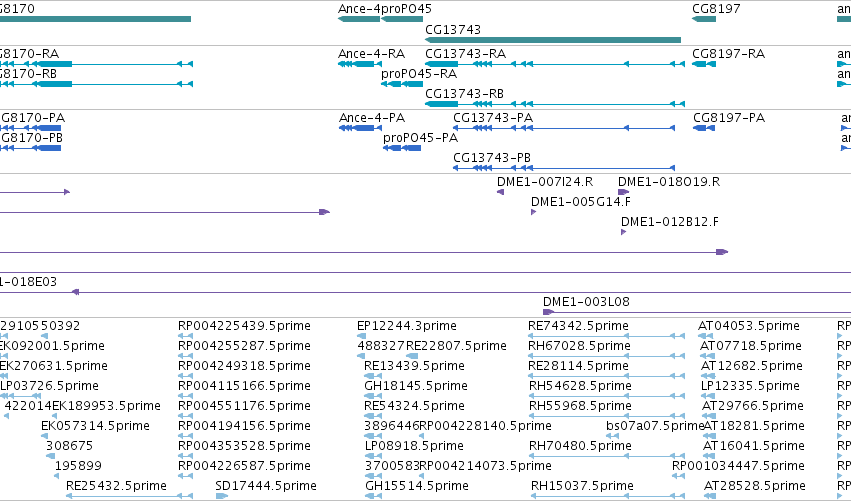
Task: Click the AT28528.5prime EST label
Action: pos(755,486)
